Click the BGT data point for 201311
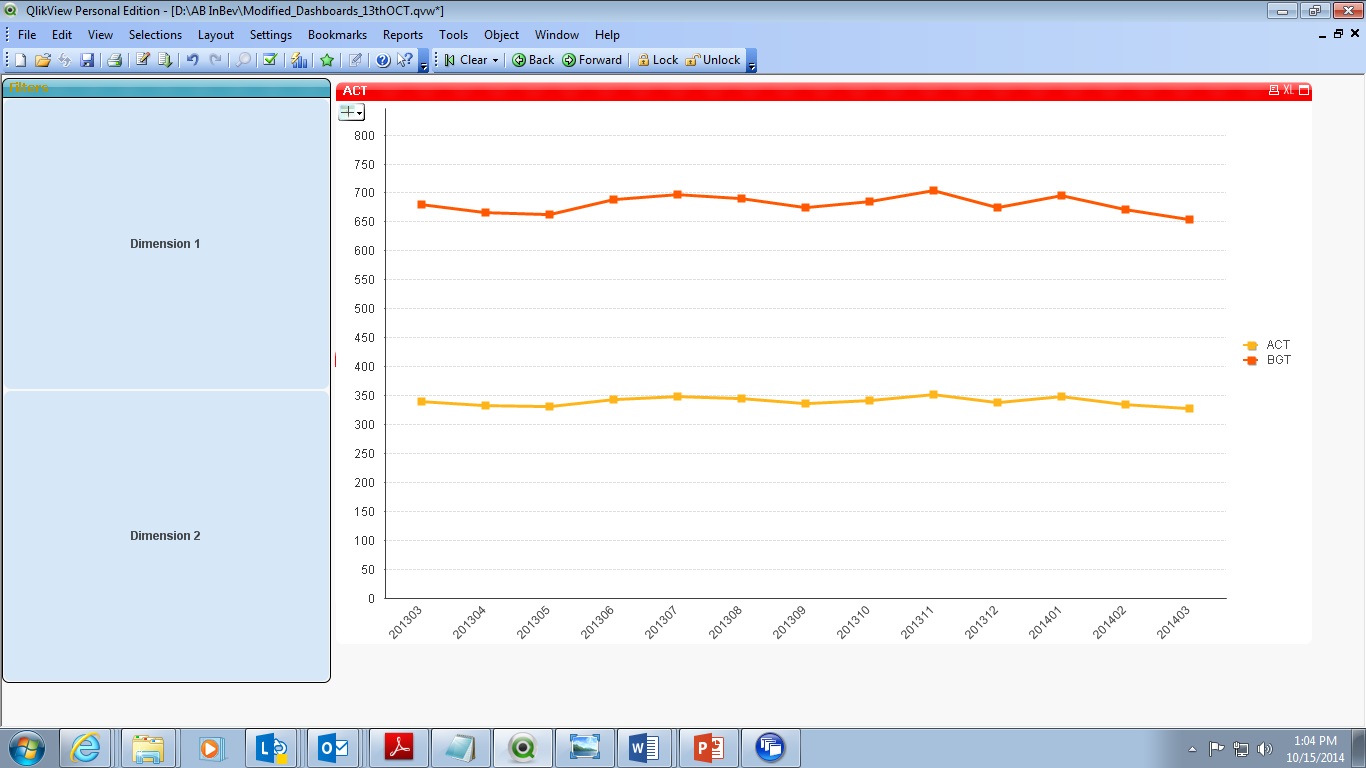Screen dimensions: 1366x768 pos(933,190)
